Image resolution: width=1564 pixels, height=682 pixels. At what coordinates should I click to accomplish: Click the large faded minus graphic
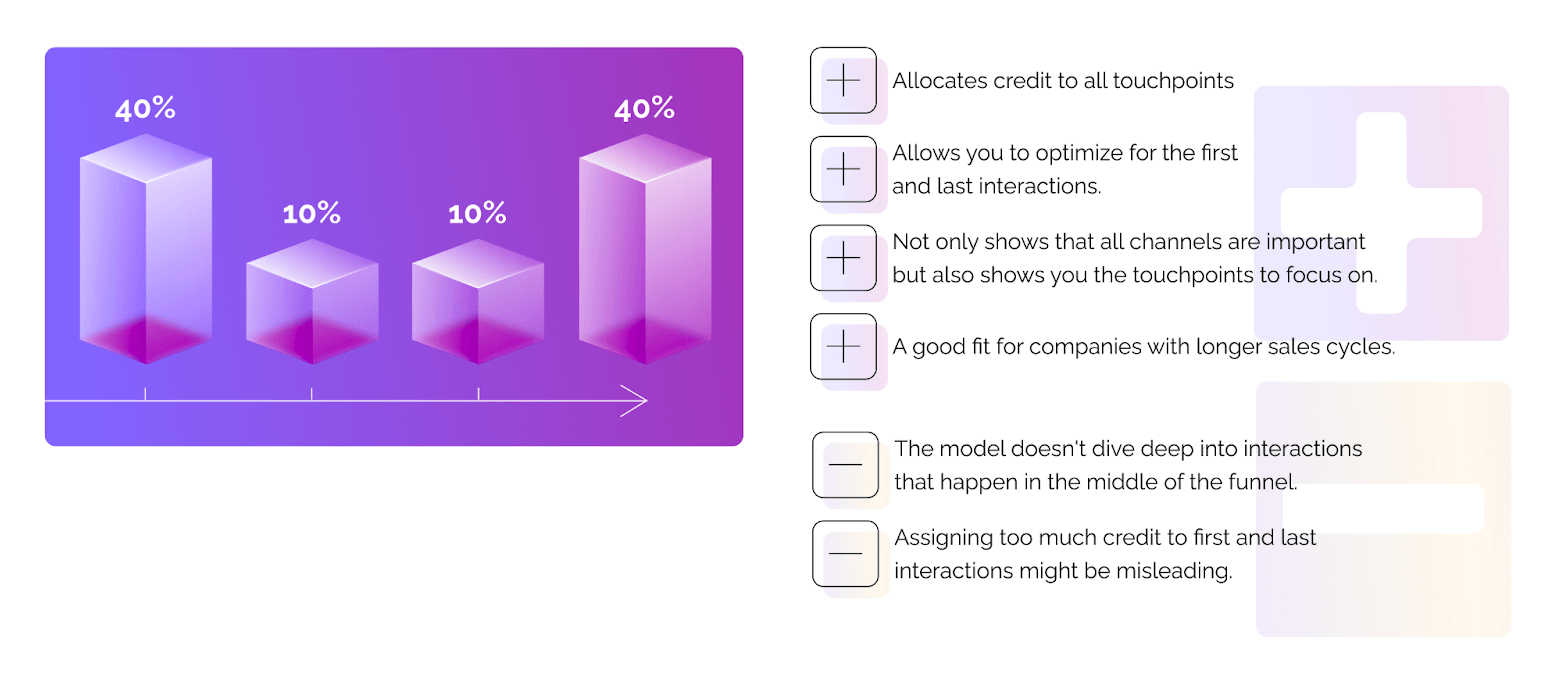click(x=1384, y=508)
